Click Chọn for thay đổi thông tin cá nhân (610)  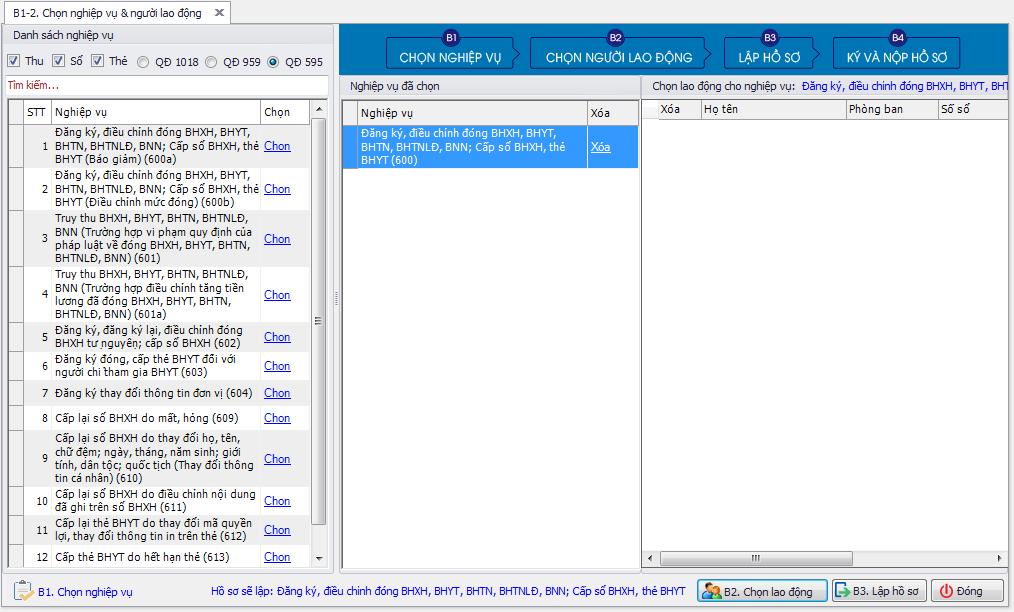tap(277, 459)
